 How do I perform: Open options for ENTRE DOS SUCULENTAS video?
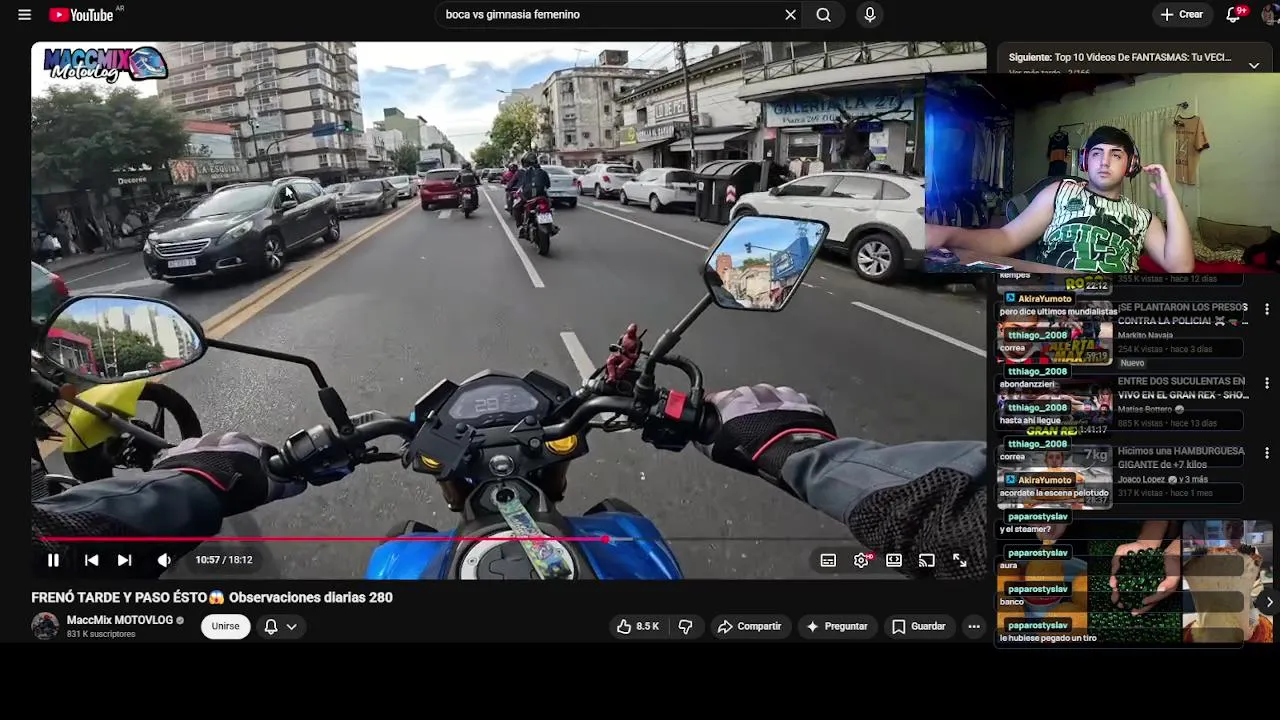point(1267,384)
